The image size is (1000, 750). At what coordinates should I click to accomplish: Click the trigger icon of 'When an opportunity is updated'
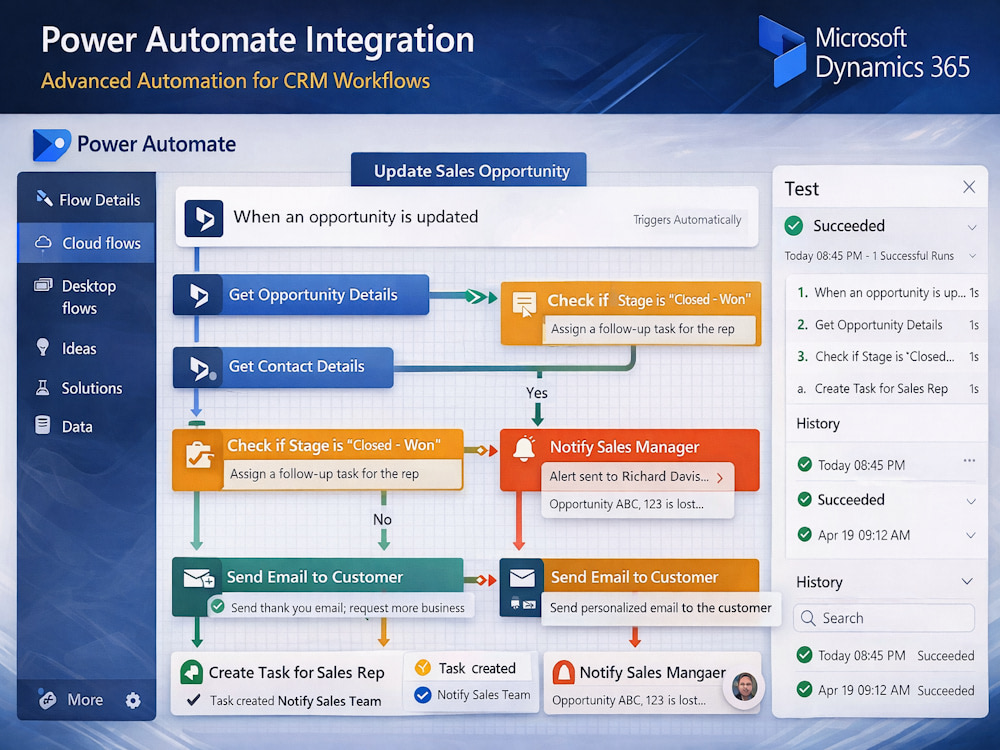pos(203,218)
